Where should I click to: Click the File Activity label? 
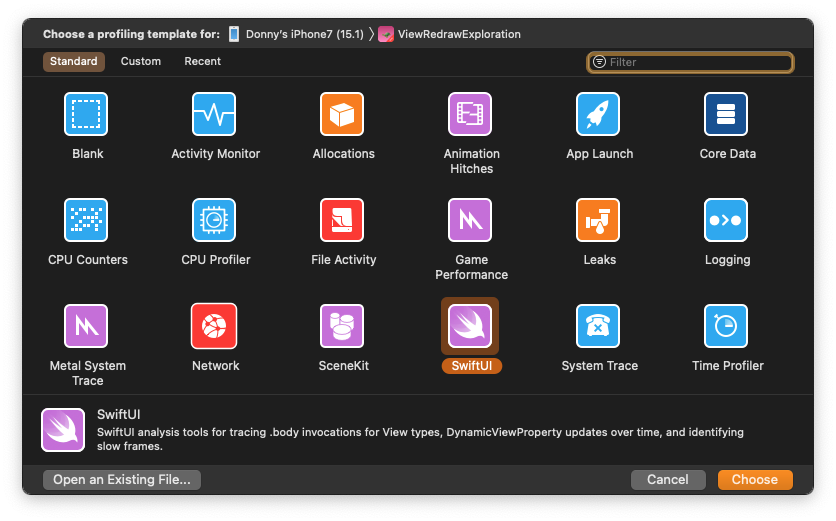point(344,260)
